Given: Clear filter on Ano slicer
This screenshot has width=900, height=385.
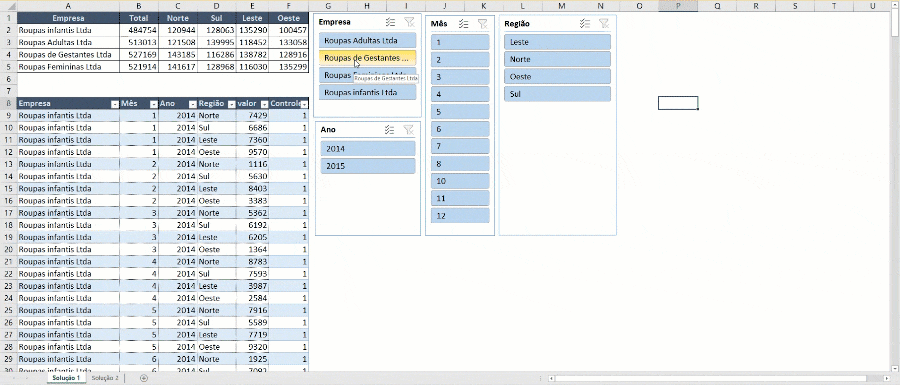Looking at the screenshot, I should pos(408,130).
